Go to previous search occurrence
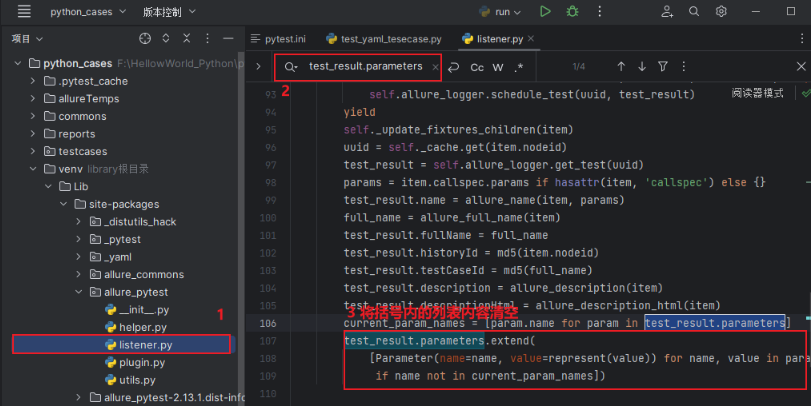 pos(621,67)
